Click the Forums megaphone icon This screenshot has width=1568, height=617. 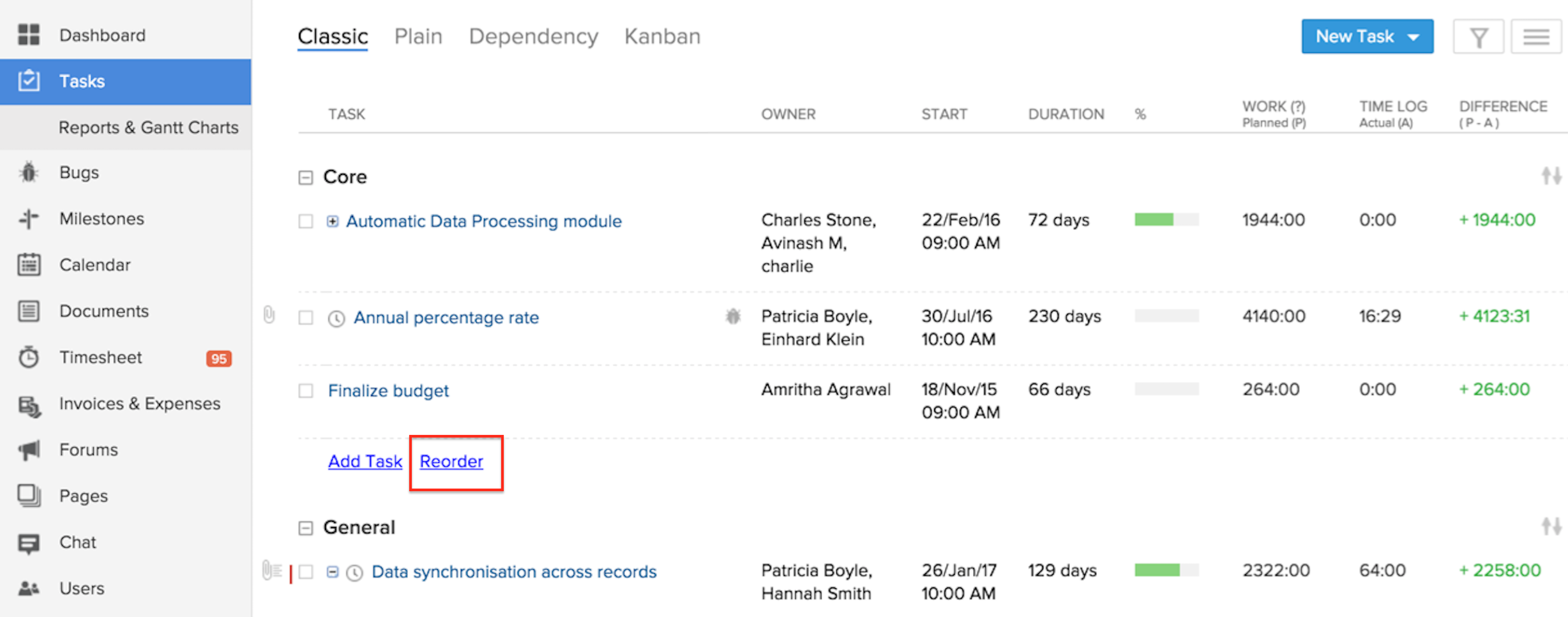click(x=29, y=450)
